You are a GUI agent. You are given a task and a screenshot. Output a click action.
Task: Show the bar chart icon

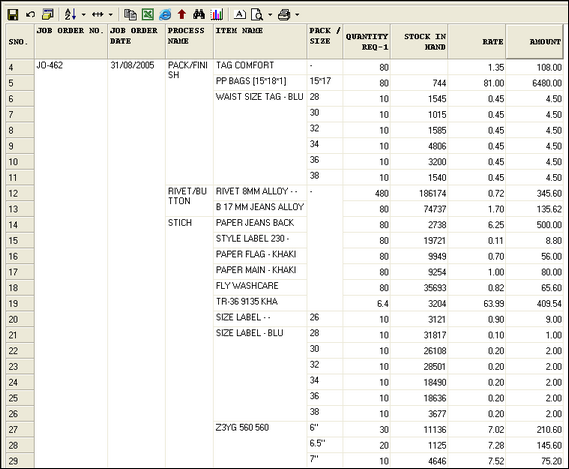[217, 15]
